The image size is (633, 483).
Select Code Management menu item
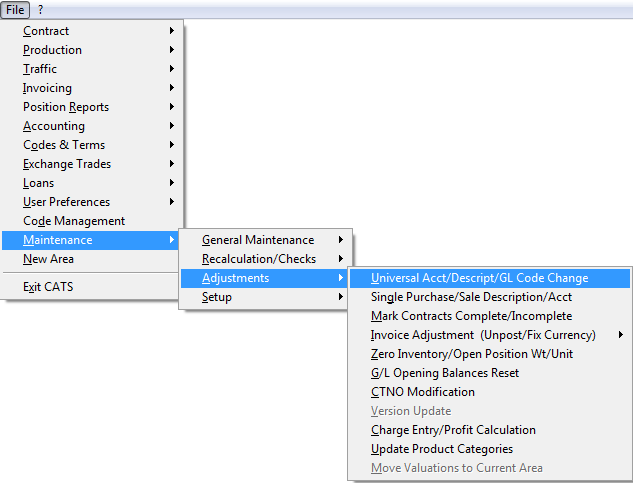pos(90,220)
